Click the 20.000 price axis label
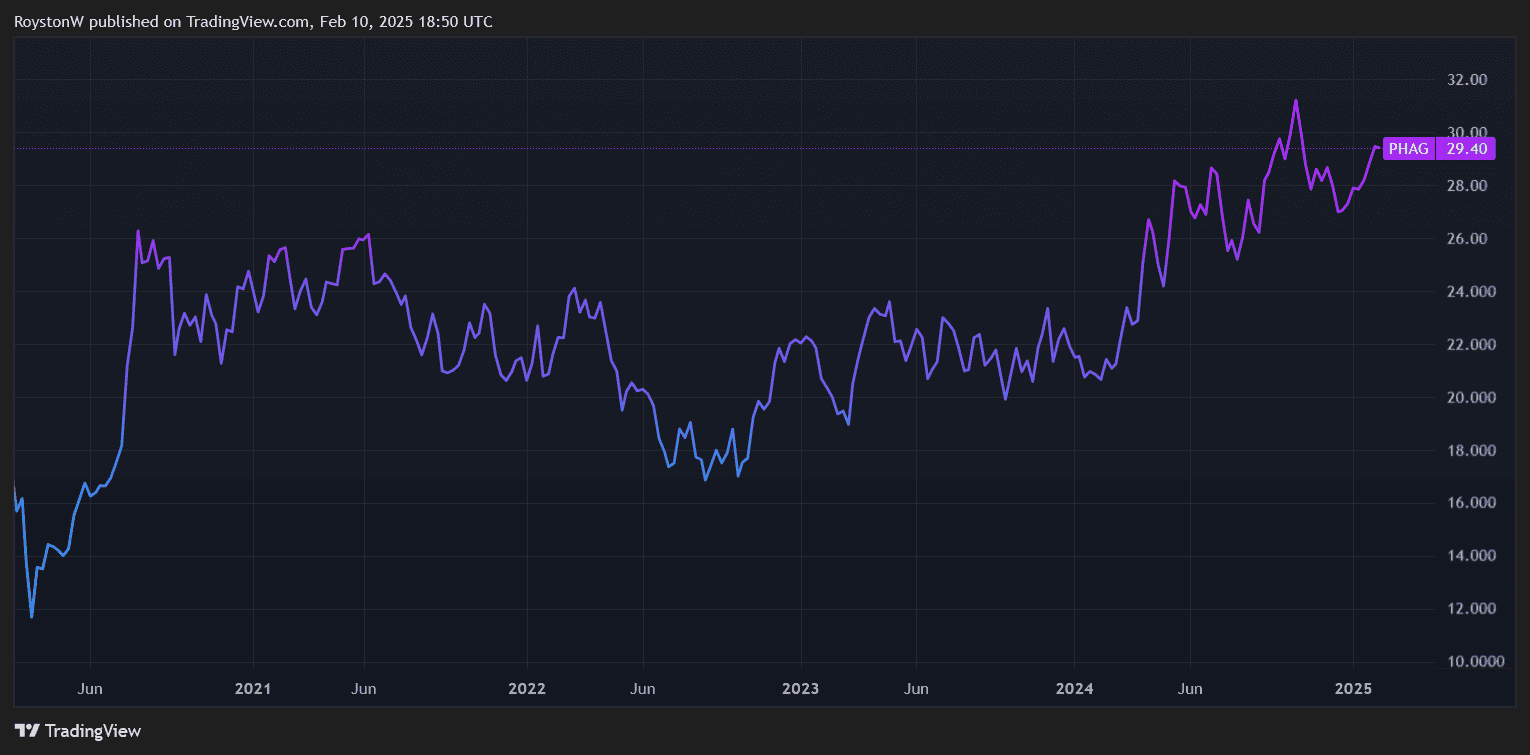The height and width of the screenshot is (755, 1530). [x=1468, y=398]
